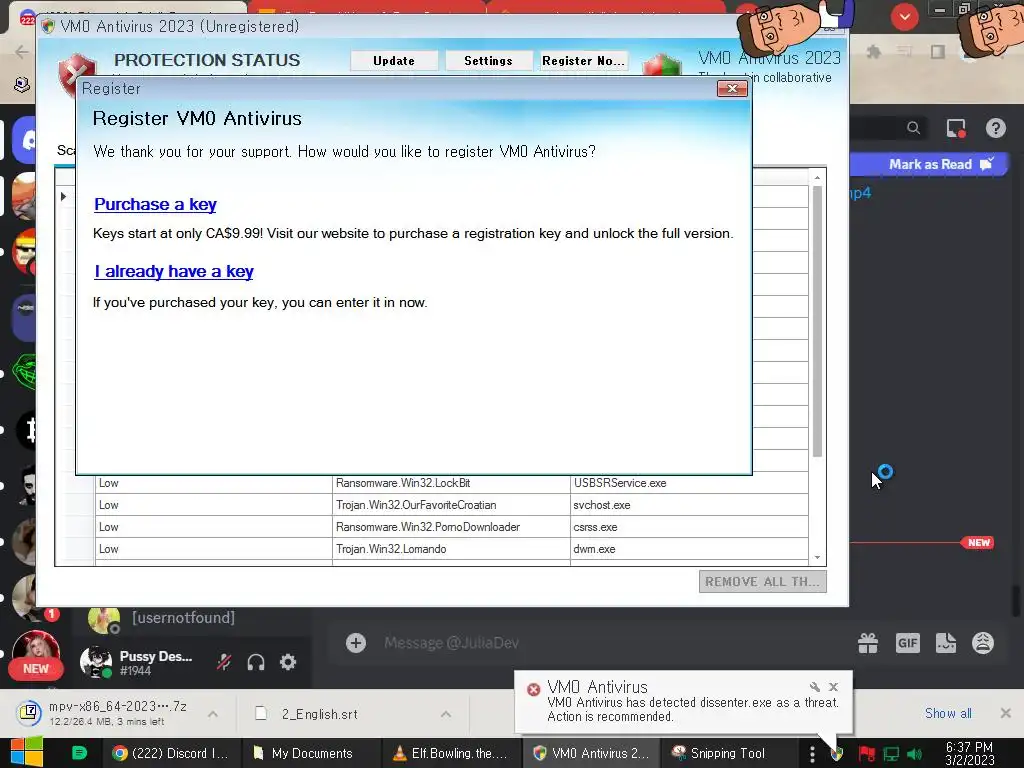Click the network monitor icon in system tray
This screenshot has height=768, width=1024.
point(891,754)
